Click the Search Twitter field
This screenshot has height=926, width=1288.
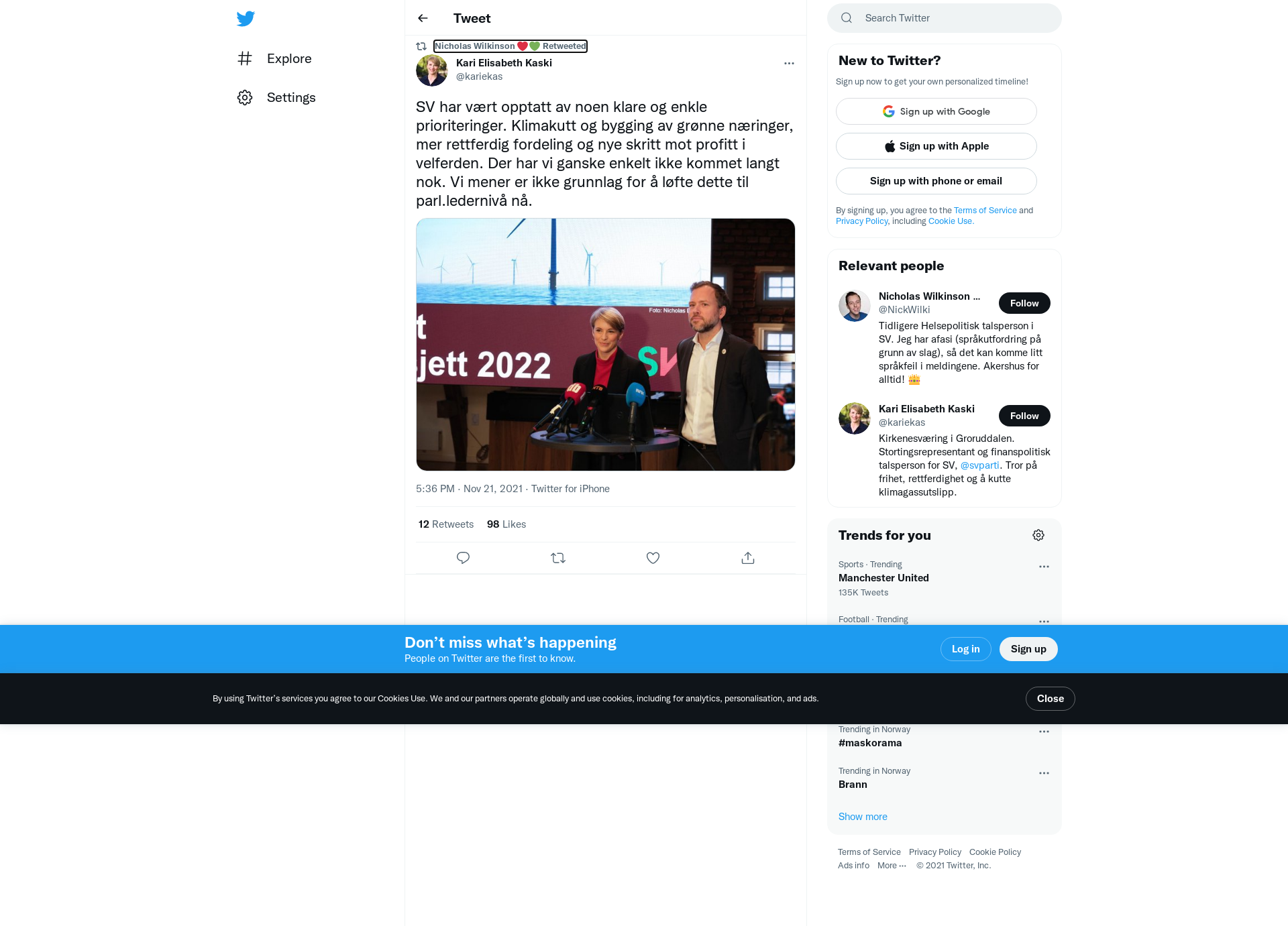click(x=945, y=18)
